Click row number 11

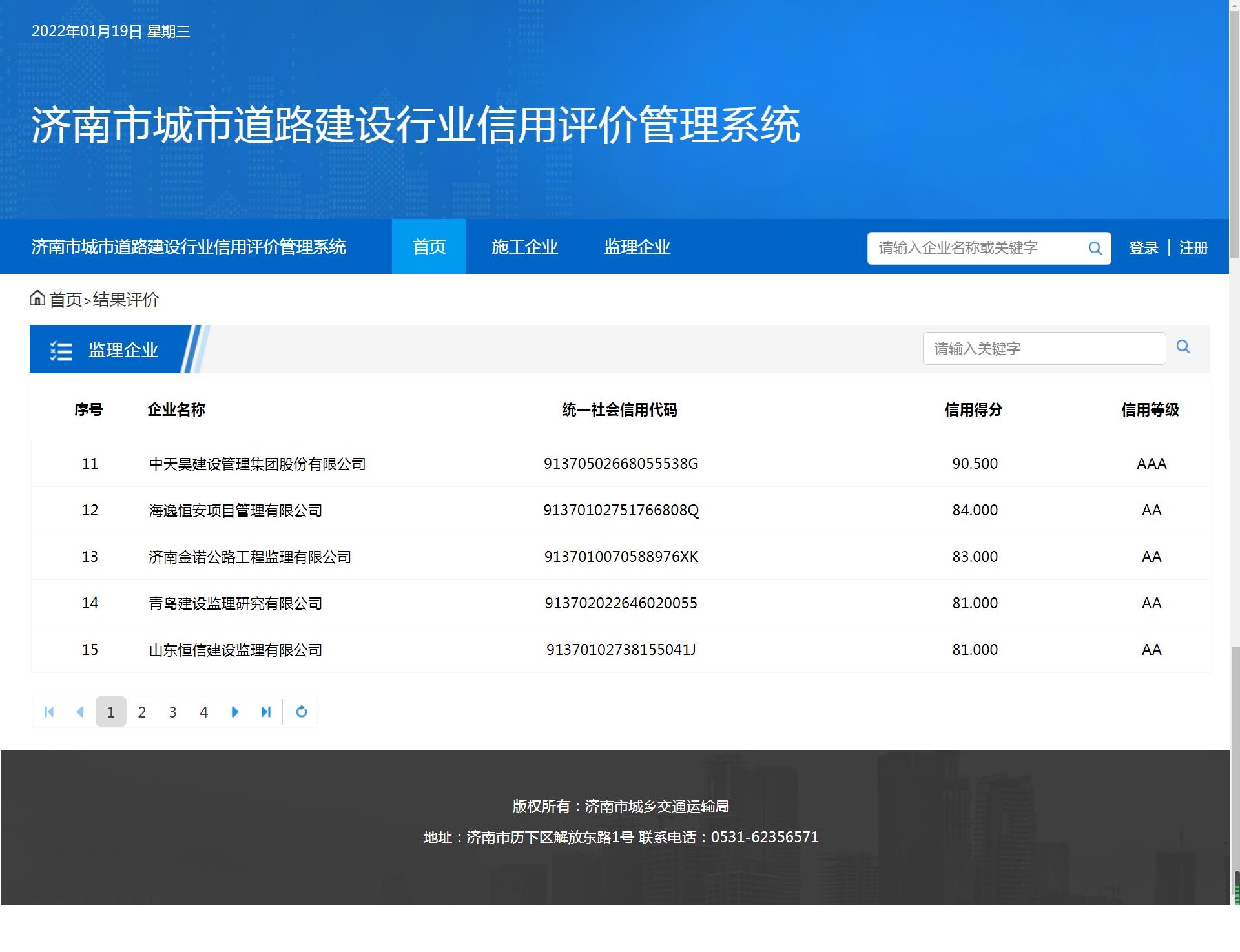pyautogui.click(x=90, y=464)
